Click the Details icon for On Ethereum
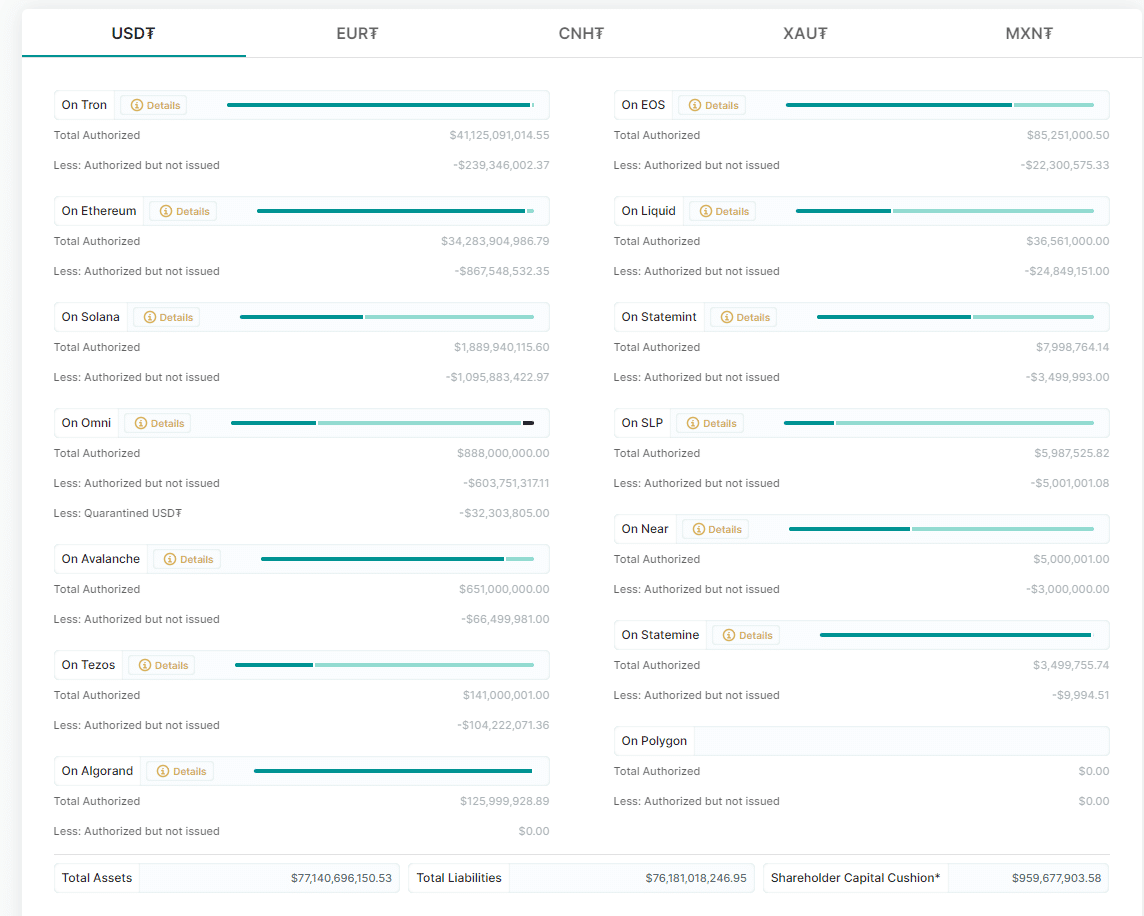This screenshot has height=916, width=1144. click(166, 211)
